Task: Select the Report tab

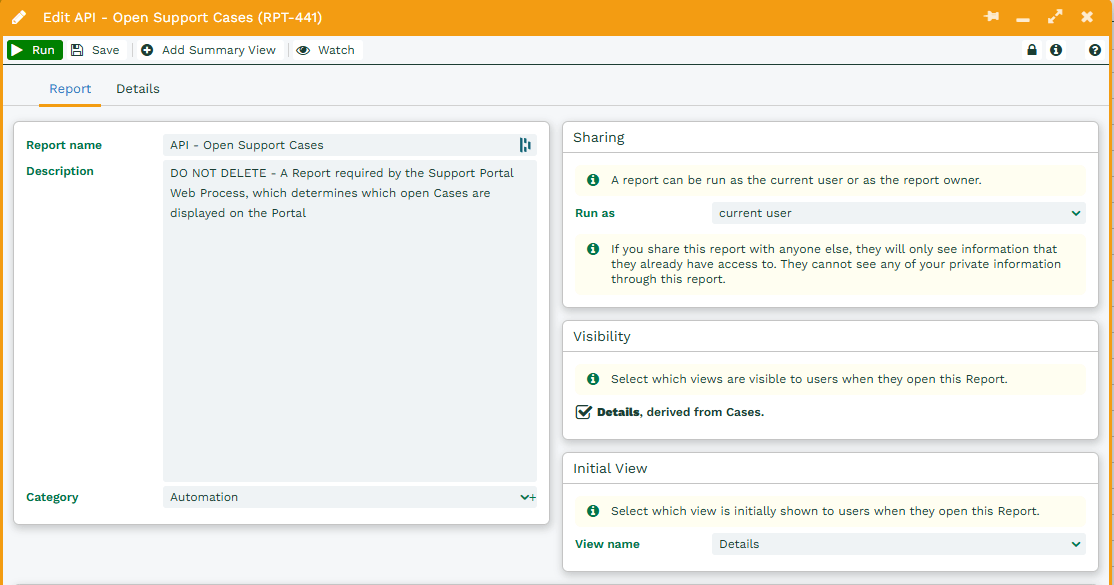Action: [x=70, y=89]
